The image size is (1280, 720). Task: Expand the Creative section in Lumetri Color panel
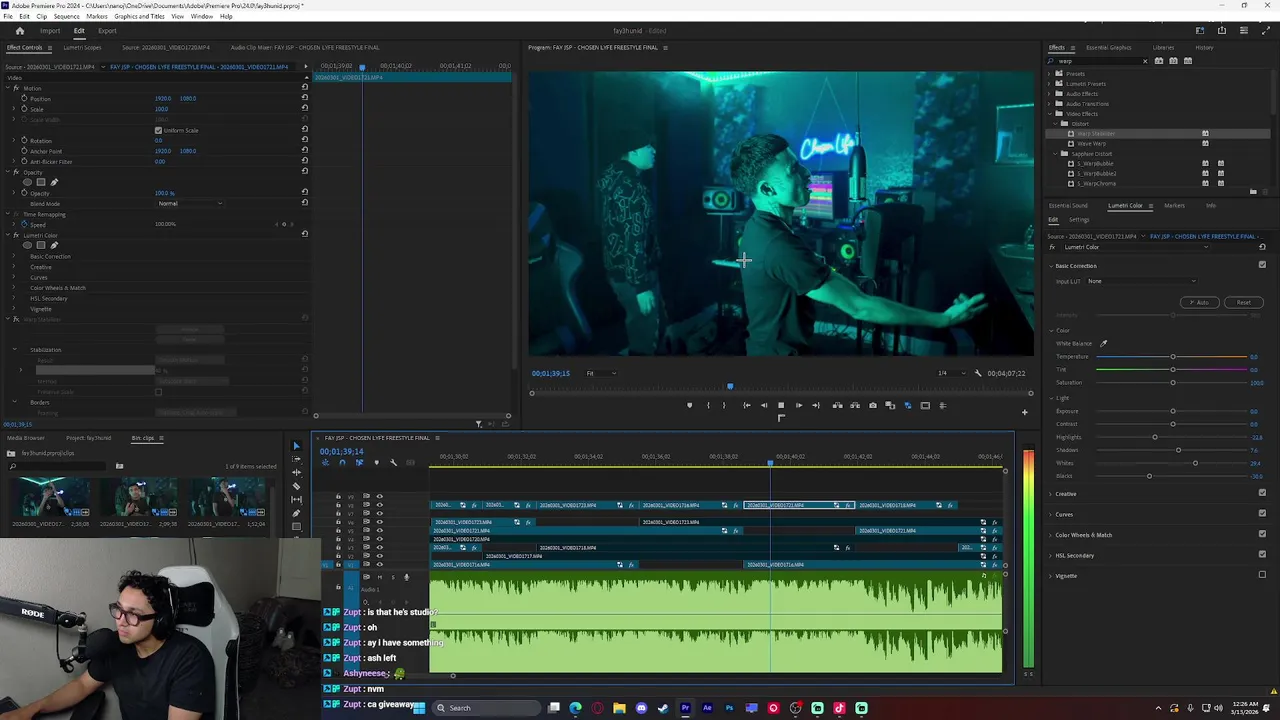(x=1052, y=494)
